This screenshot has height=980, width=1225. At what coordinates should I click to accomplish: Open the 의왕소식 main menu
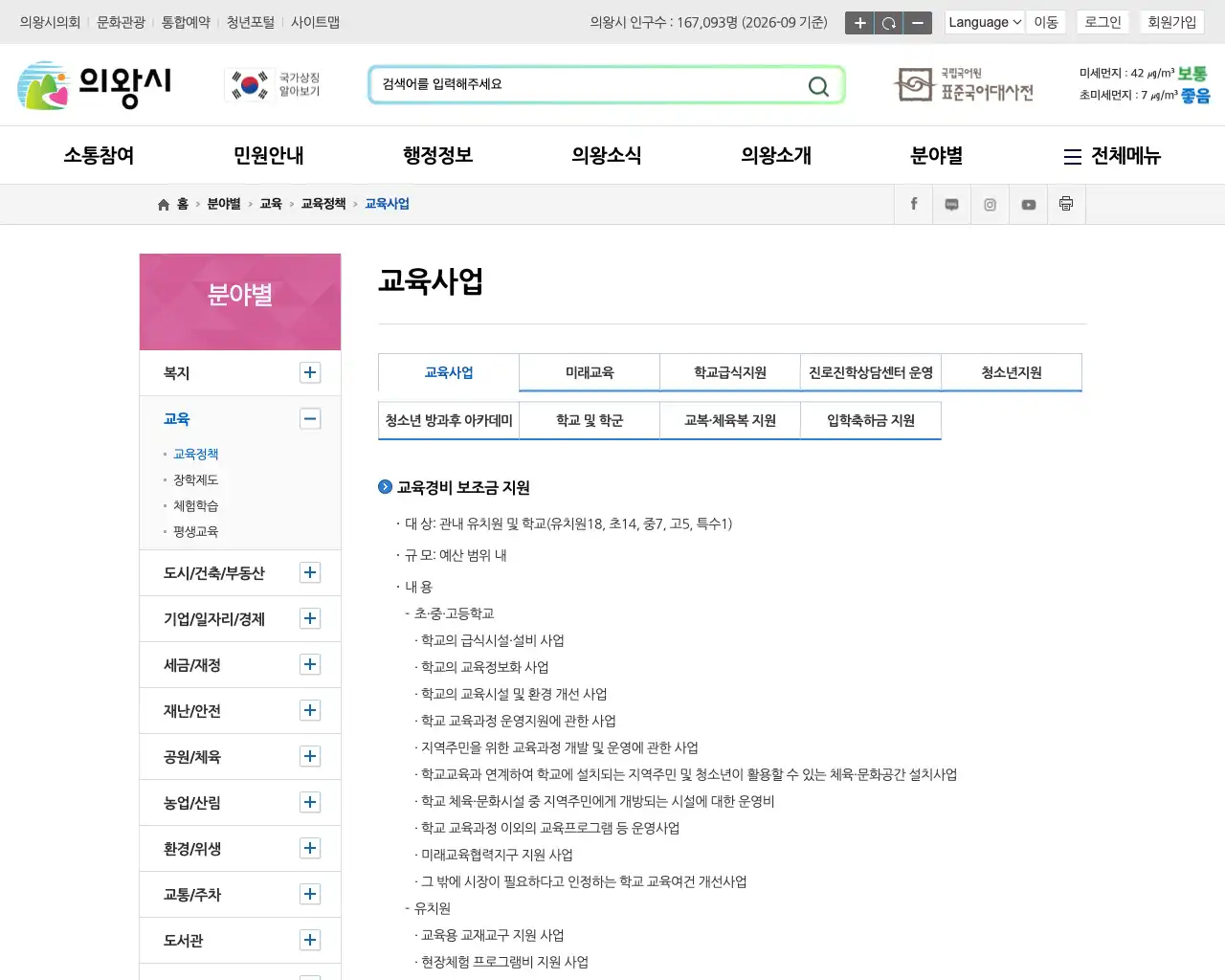click(x=607, y=156)
